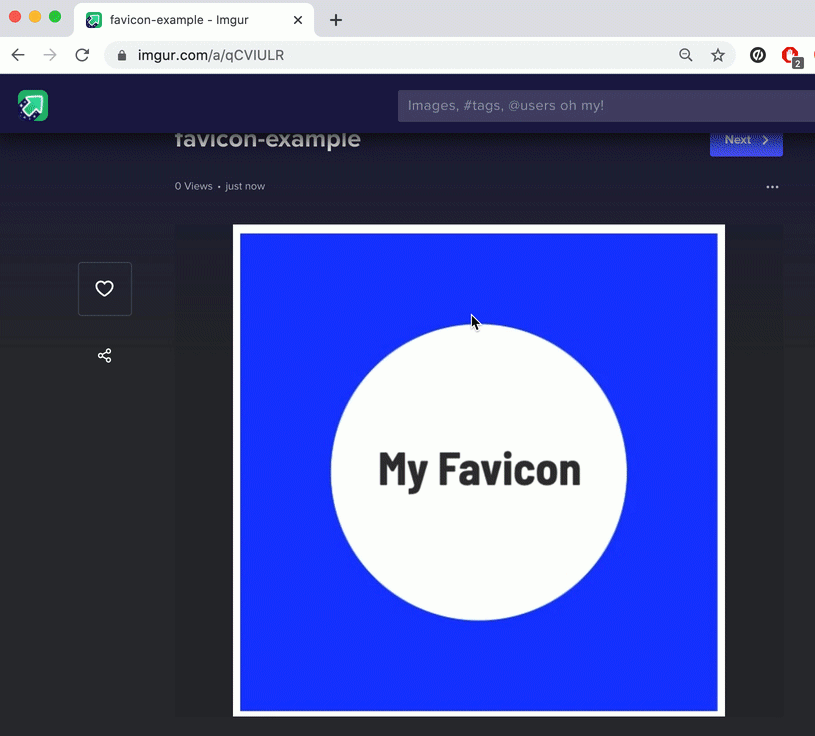This screenshot has height=736, width=815.
Task: Click the favicon-example post title
Action: [x=267, y=141]
